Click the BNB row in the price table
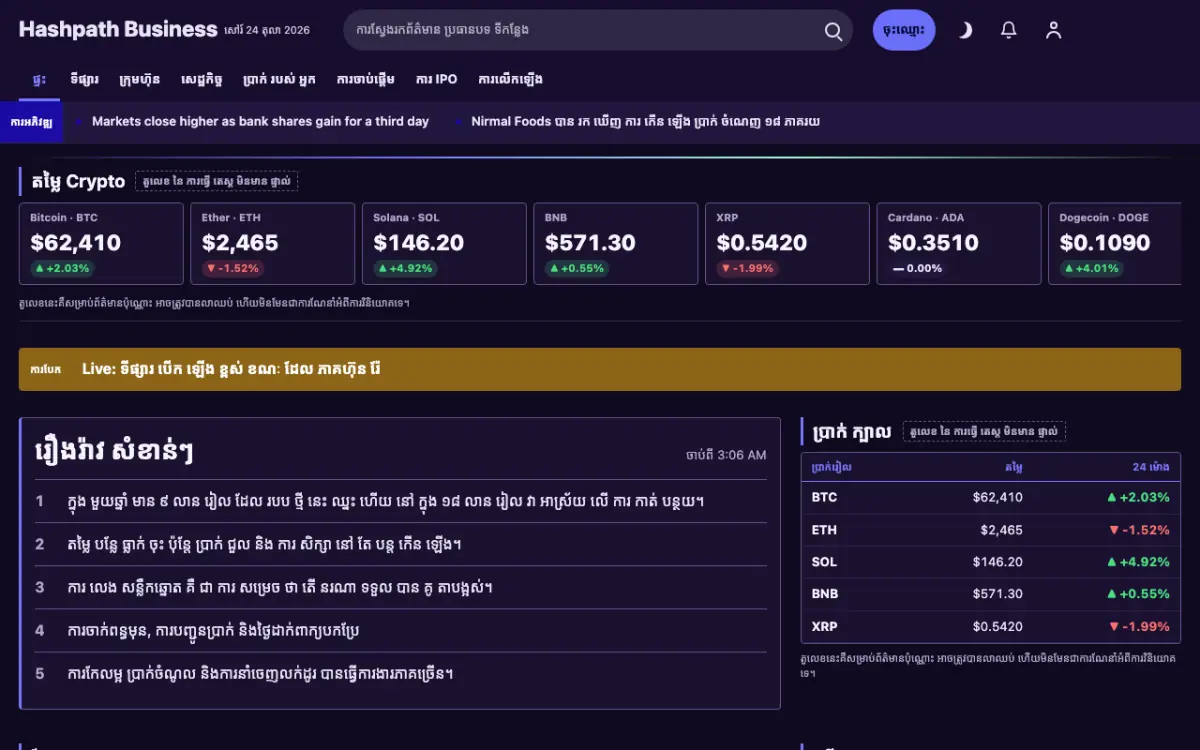This screenshot has height=750, width=1200. pyautogui.click(x=991, y=594)
